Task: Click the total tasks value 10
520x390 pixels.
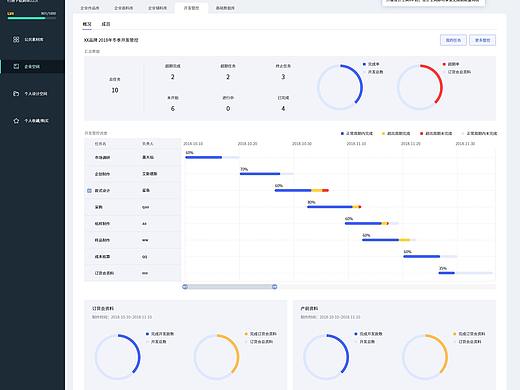Action: (x=115, y=90)
